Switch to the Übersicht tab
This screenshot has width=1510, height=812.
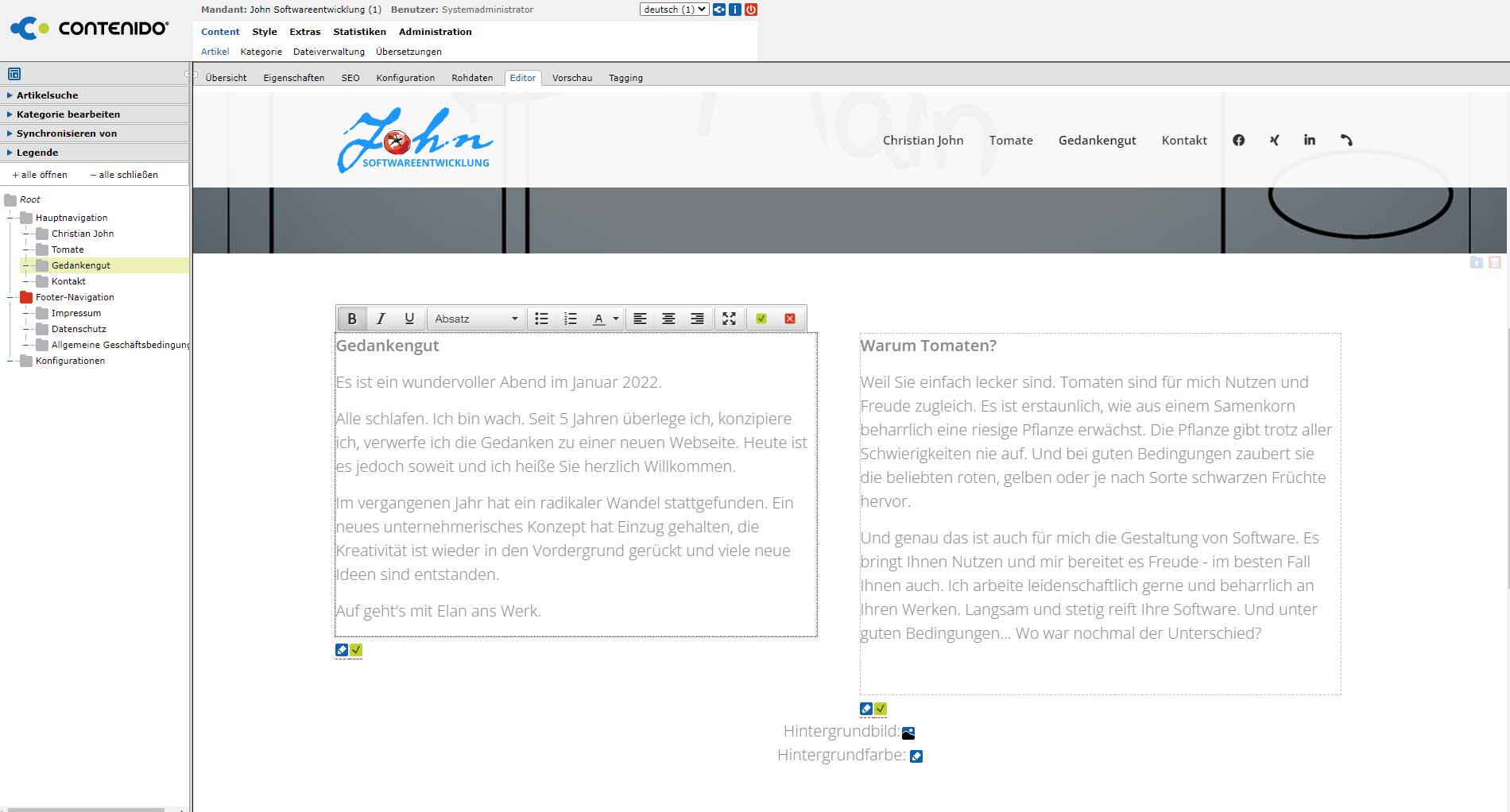click(x=226, y=78)
